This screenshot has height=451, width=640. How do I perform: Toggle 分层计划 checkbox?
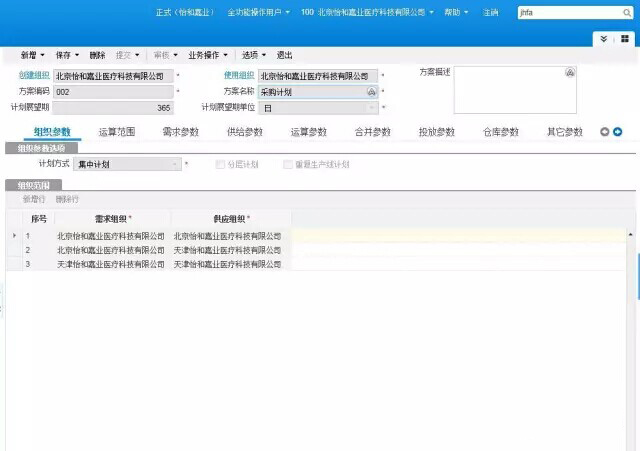220,164
